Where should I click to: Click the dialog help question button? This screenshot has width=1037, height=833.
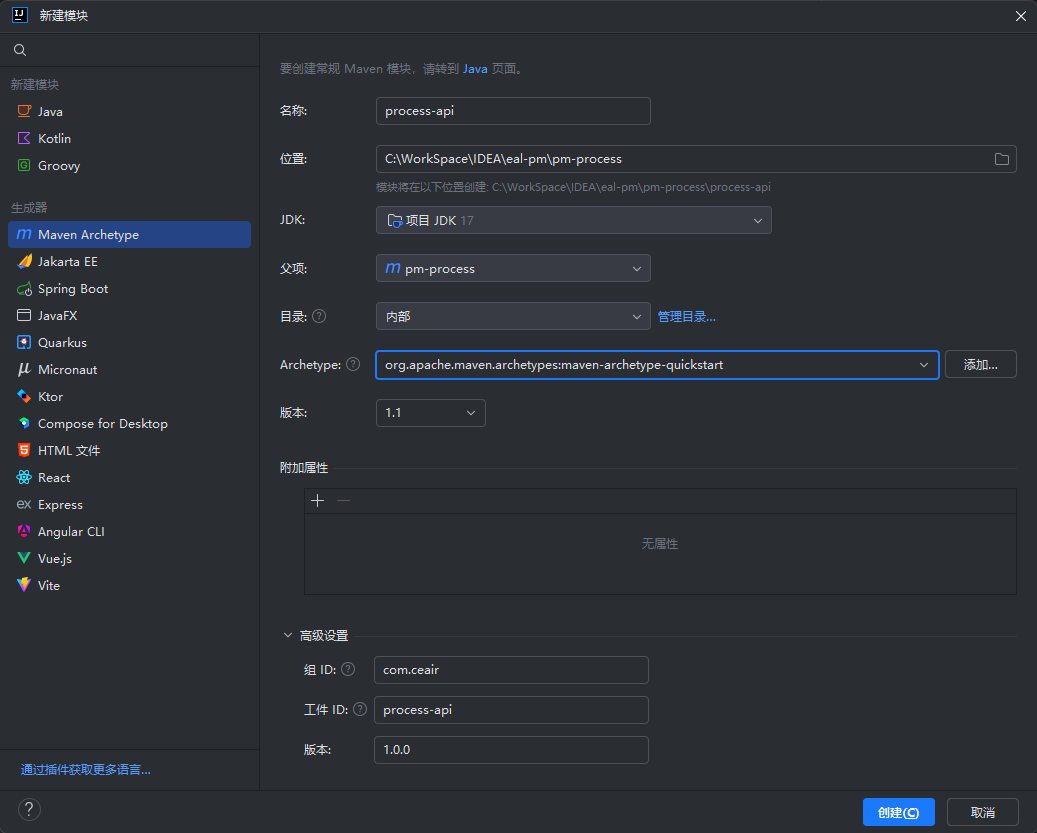point(29,809)
